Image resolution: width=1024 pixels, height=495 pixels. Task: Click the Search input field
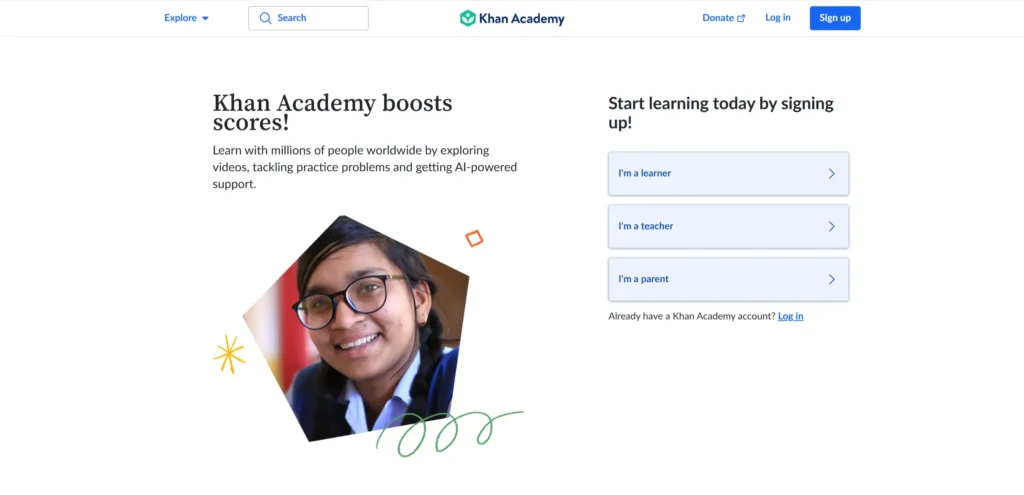point(308,18)
